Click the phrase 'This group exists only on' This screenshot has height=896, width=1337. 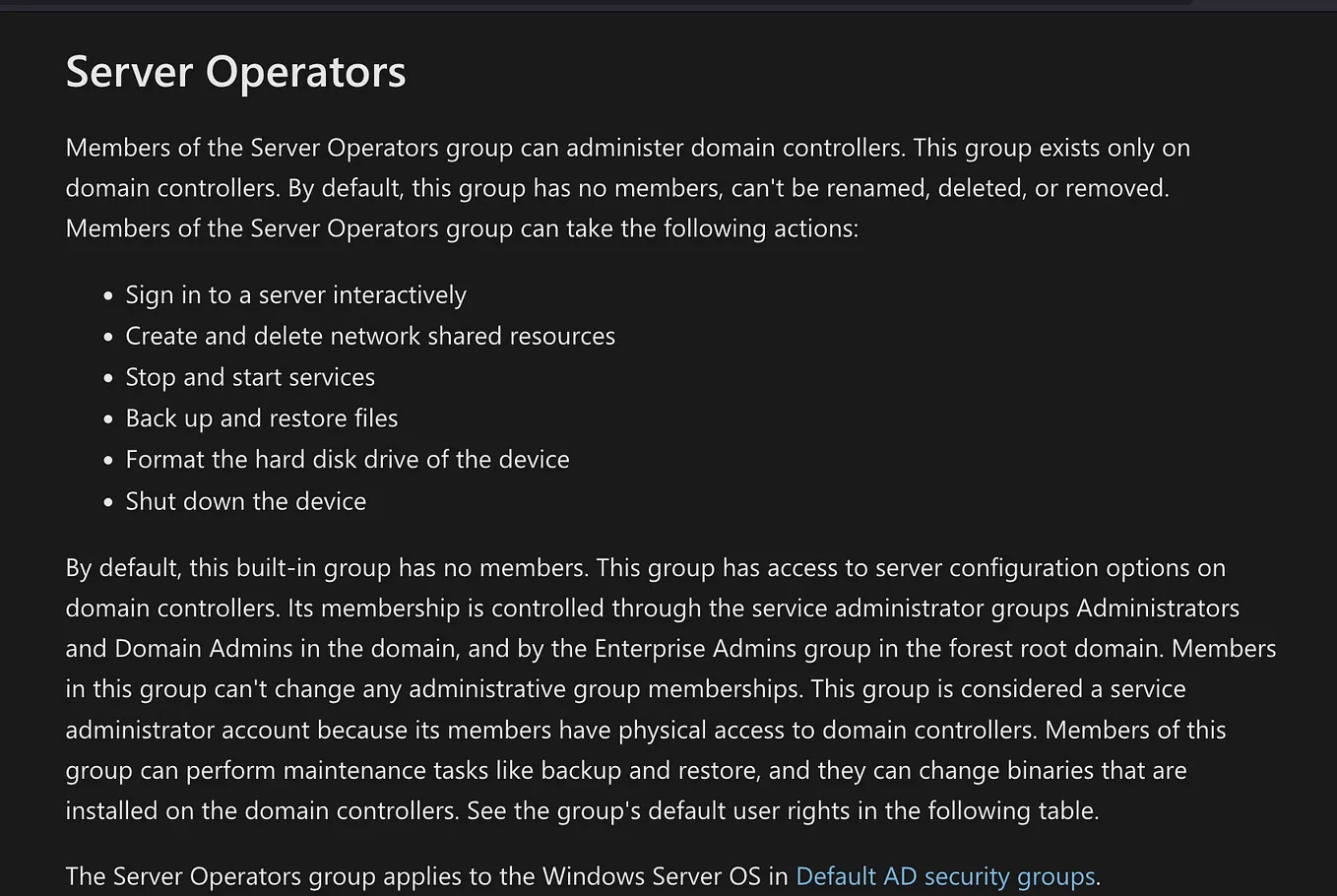tap(1051, 148)
